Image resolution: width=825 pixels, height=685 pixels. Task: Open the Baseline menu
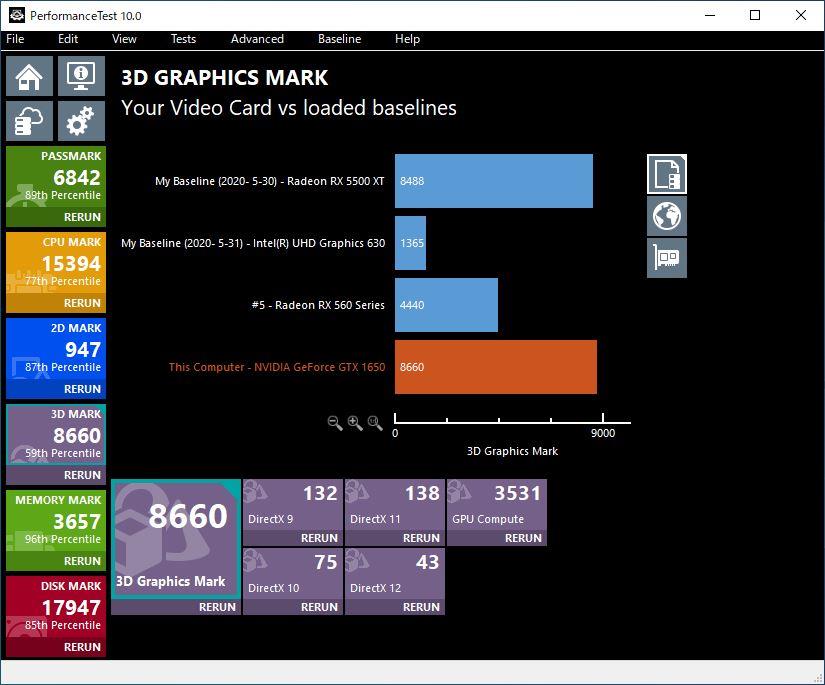click(339, 39)
